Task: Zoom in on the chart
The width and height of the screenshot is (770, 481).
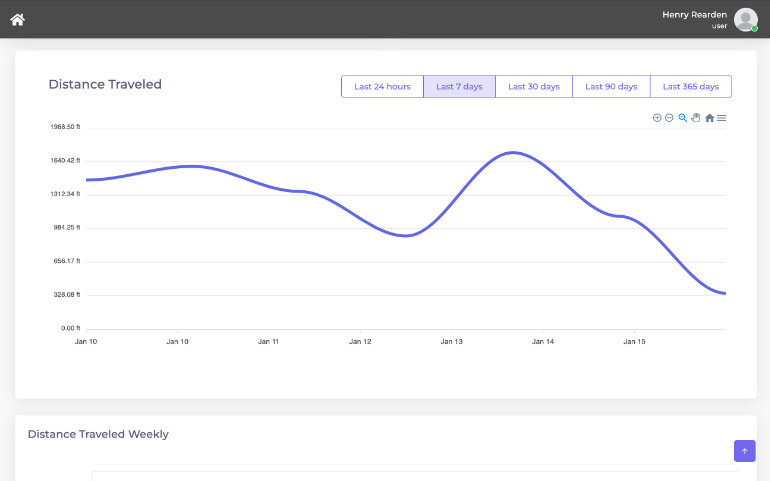Action: [x=657, y=118]
